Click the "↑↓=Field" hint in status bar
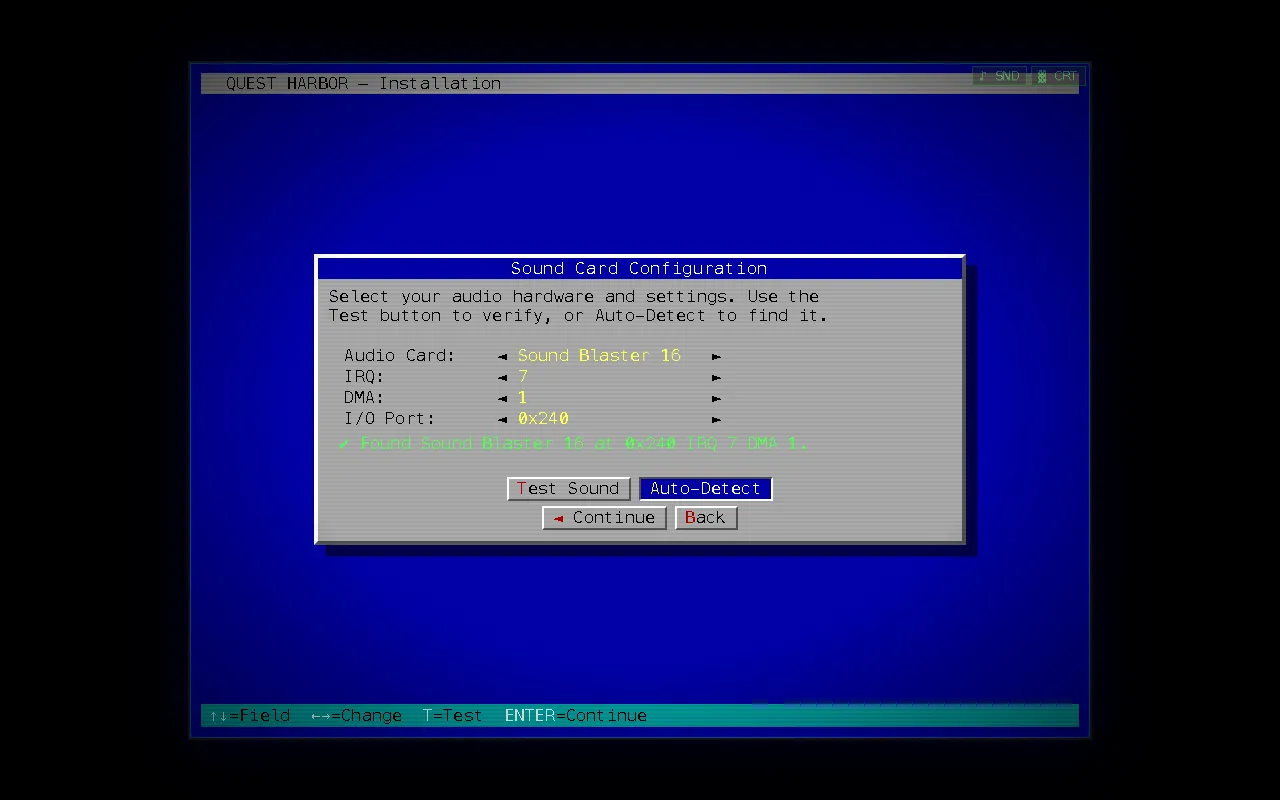 (x=249, y=715)
